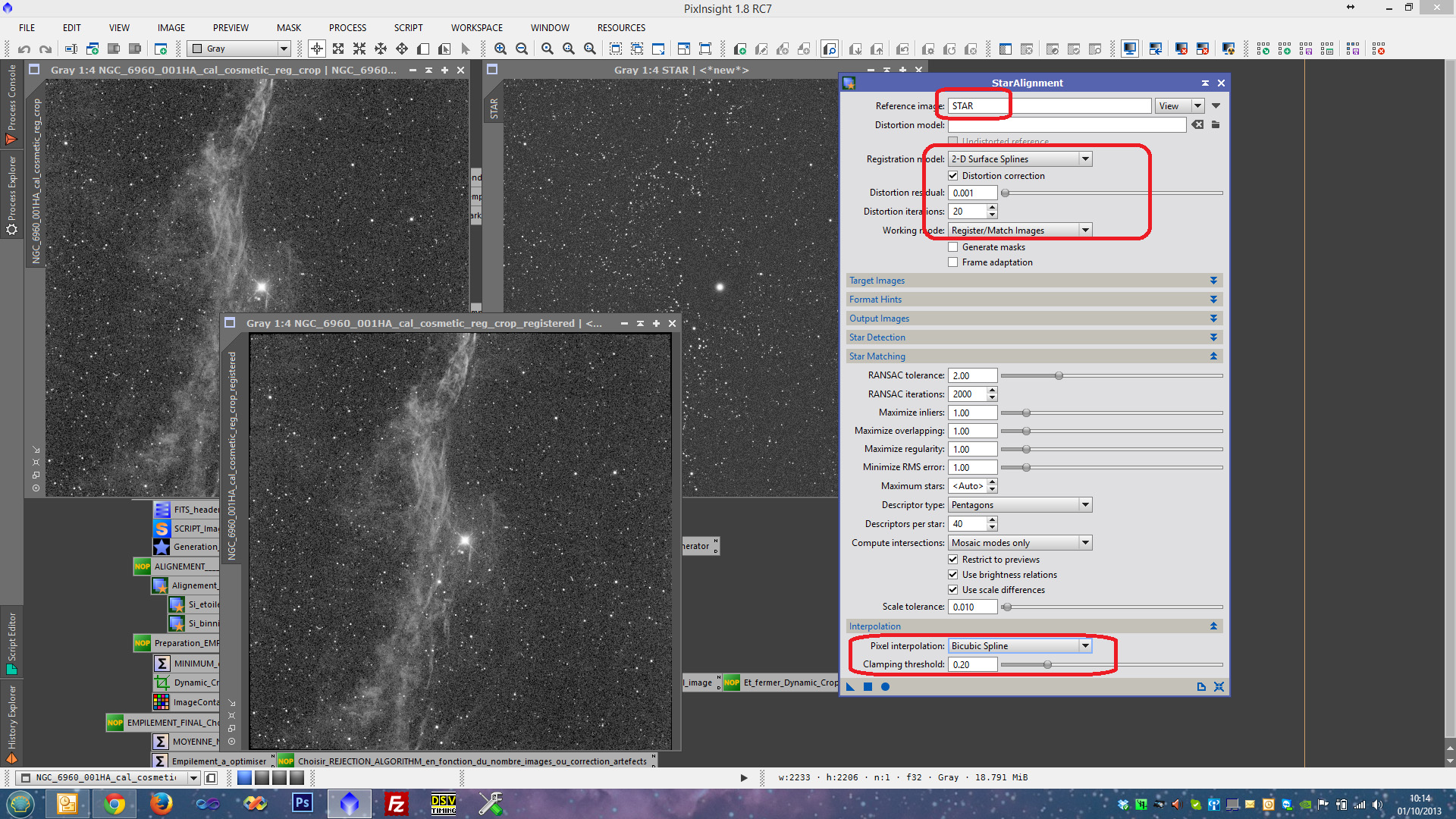The height and width of the screenshot is (819, 1456).
Task: Click the RANSAC tolerance slider handle
Action: click(1059, 376)
